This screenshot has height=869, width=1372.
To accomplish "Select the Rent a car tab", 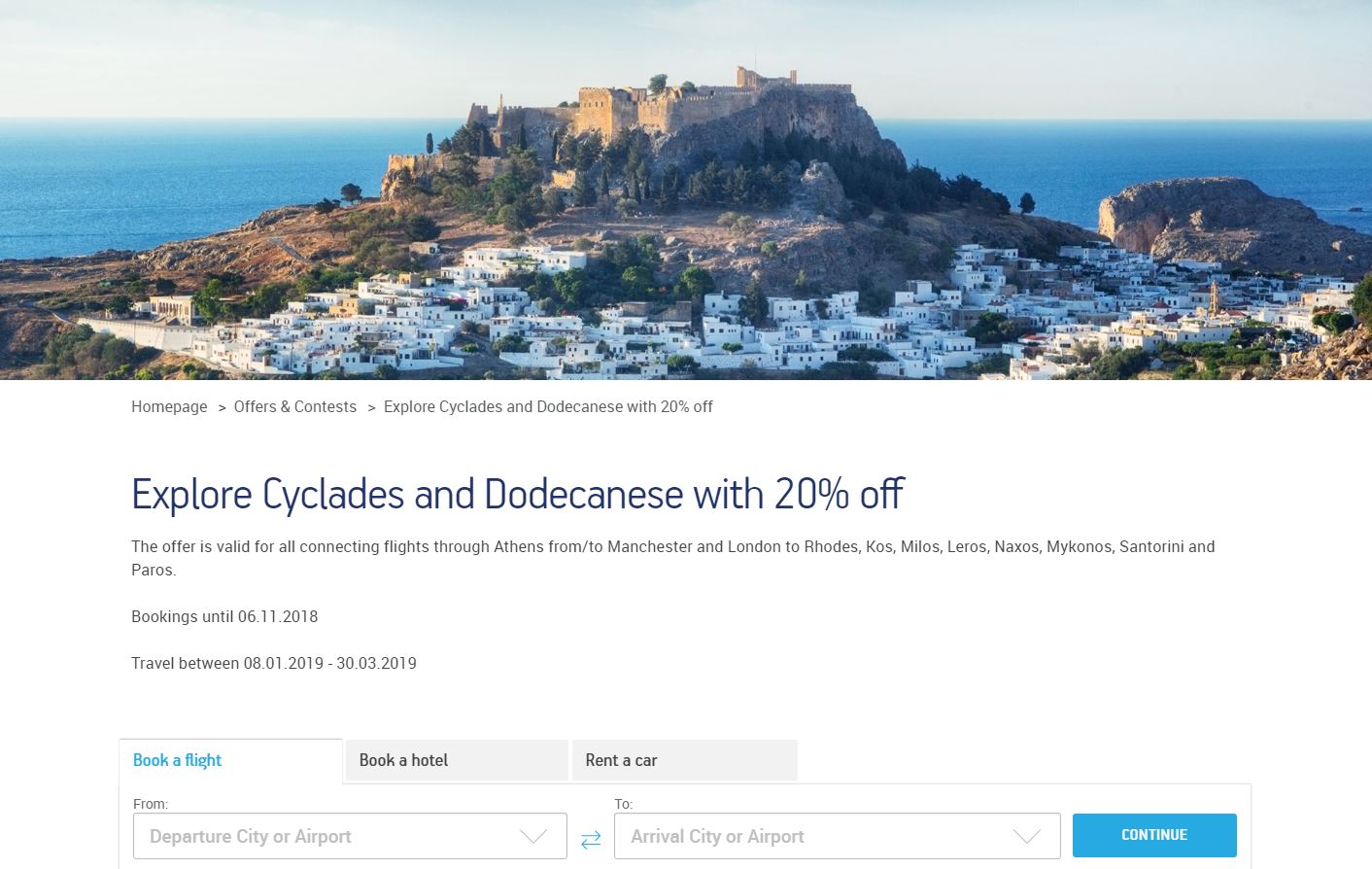I will tap(621, 760).
